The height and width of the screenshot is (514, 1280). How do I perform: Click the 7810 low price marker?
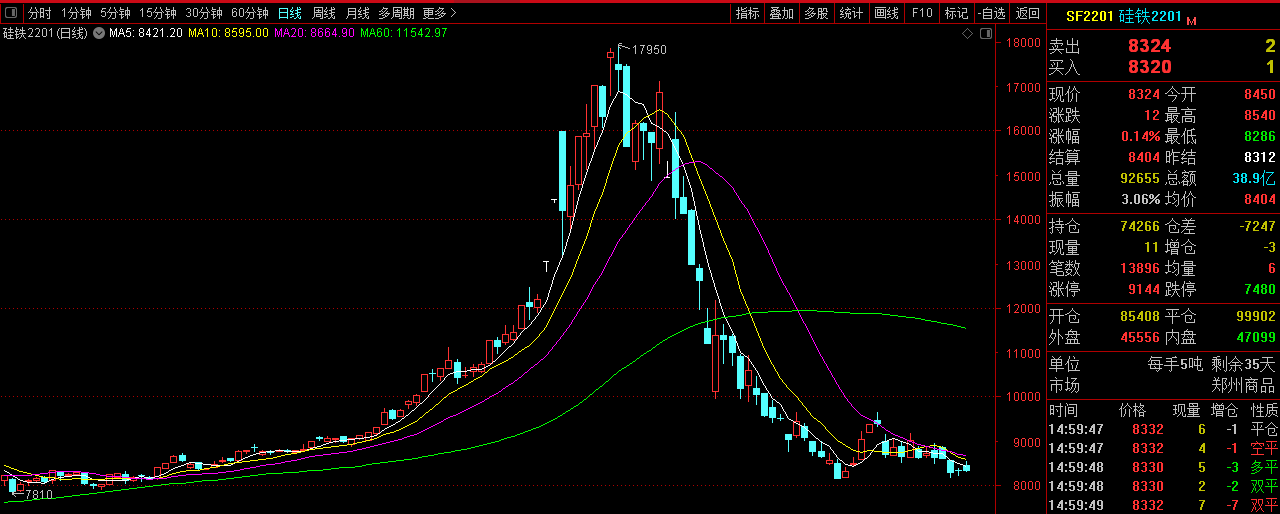[x=38, y=494]
